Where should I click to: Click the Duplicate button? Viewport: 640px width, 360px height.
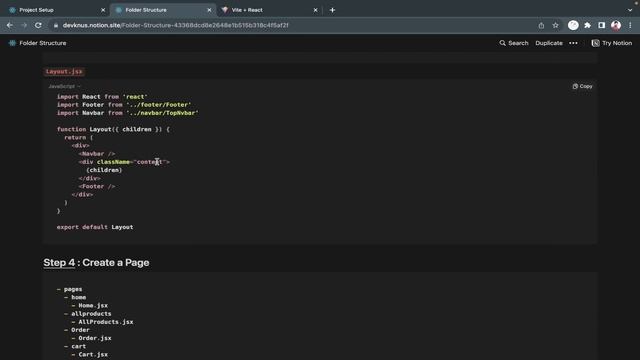pos(549,43)
